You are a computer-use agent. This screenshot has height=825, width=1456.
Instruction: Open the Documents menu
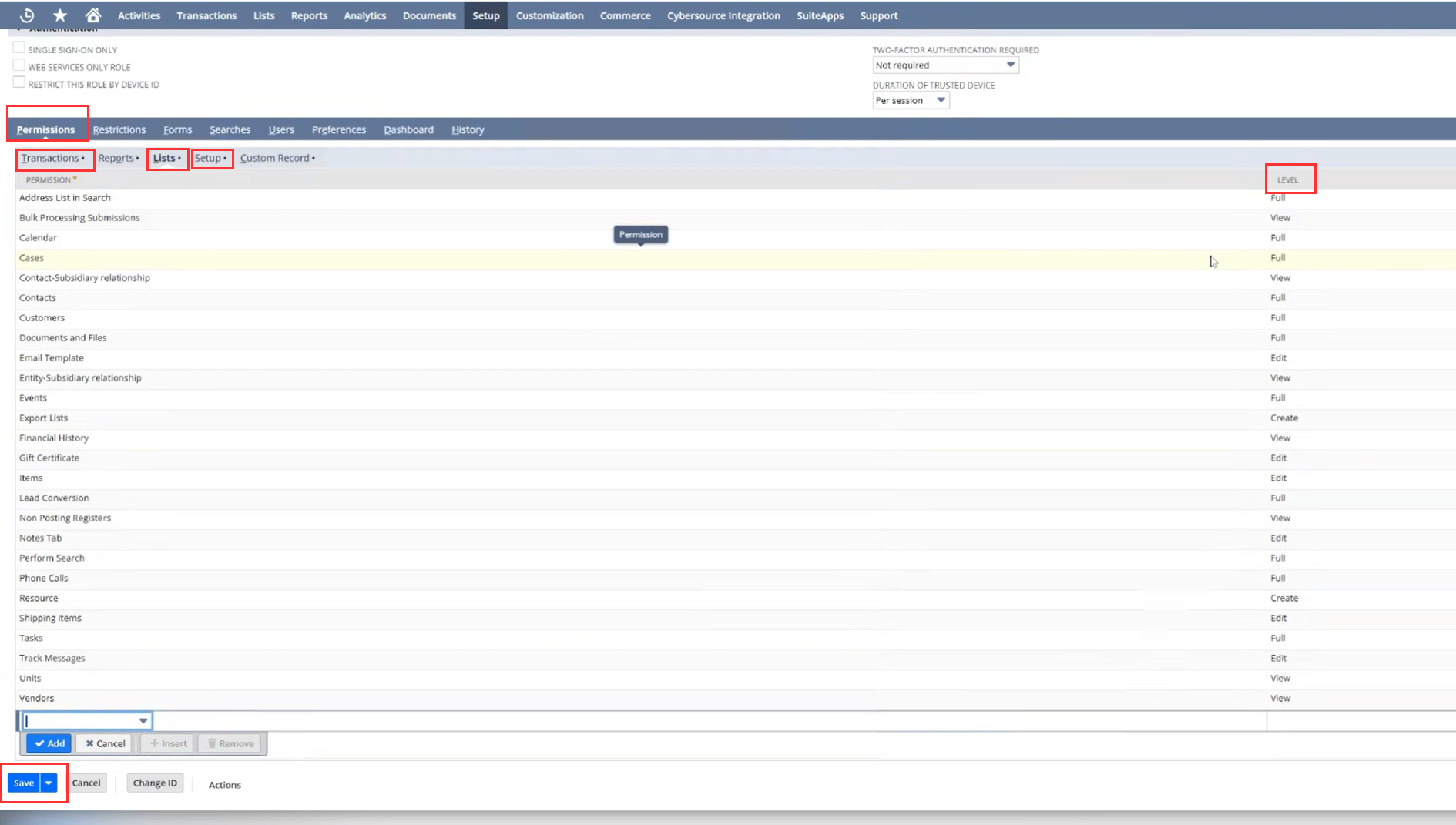click(429, 15)
